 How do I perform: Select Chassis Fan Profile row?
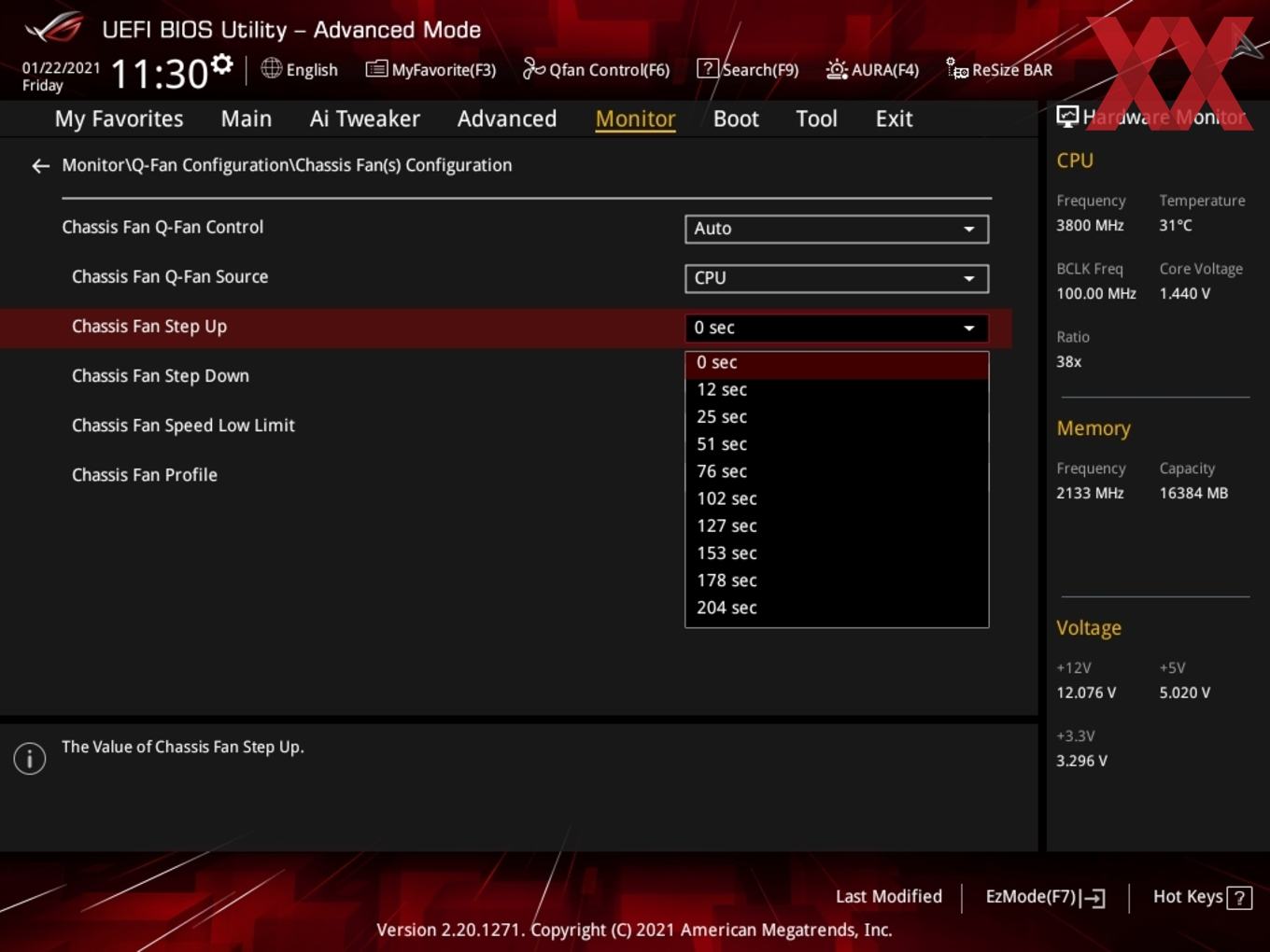point(145,475)
